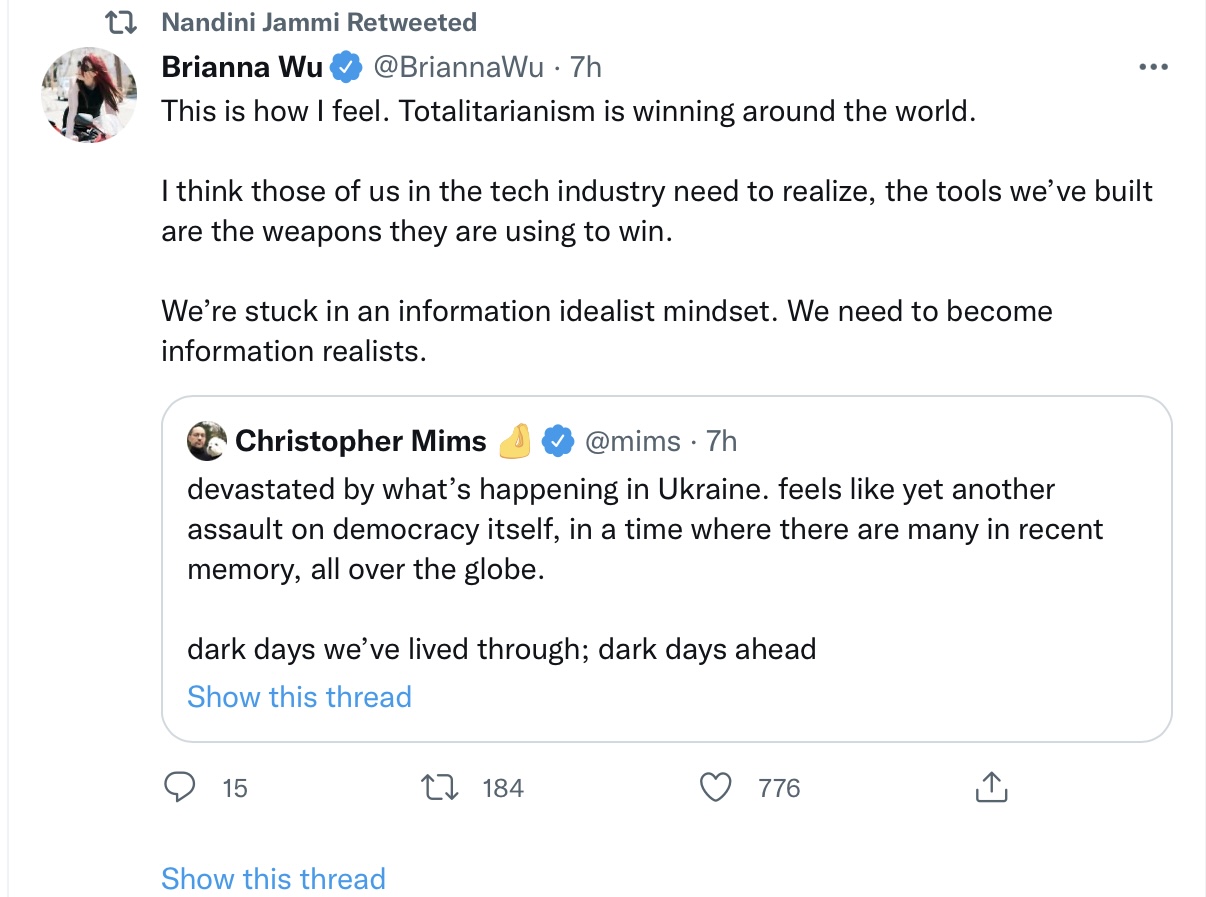Open the @BriannaWu handle link
1206x897 pixels.
click(459, 67)
